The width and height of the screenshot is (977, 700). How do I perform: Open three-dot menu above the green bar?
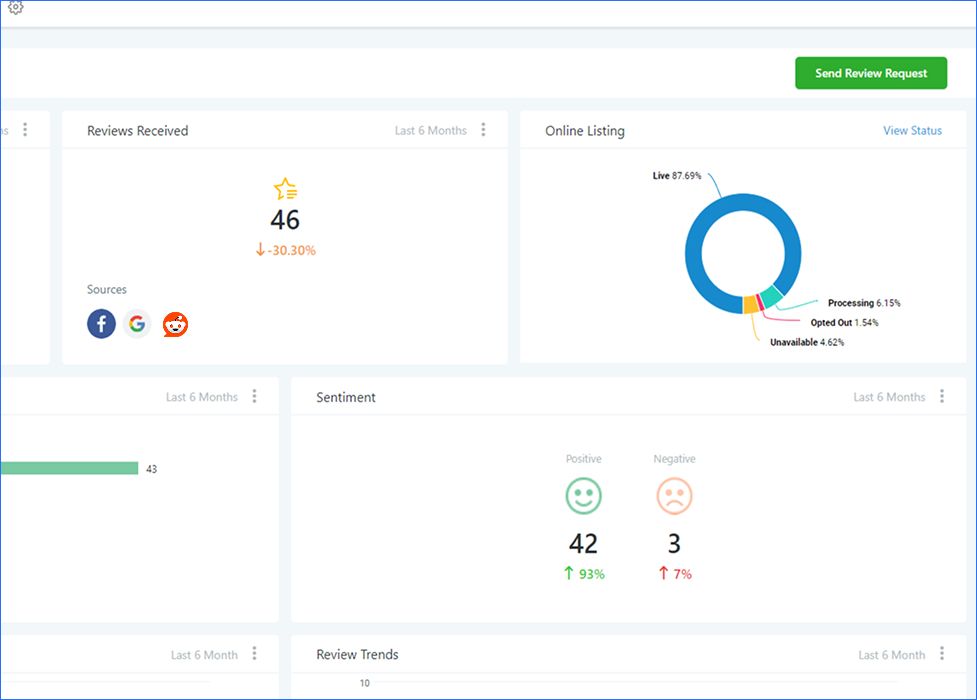tap(254, 397)
